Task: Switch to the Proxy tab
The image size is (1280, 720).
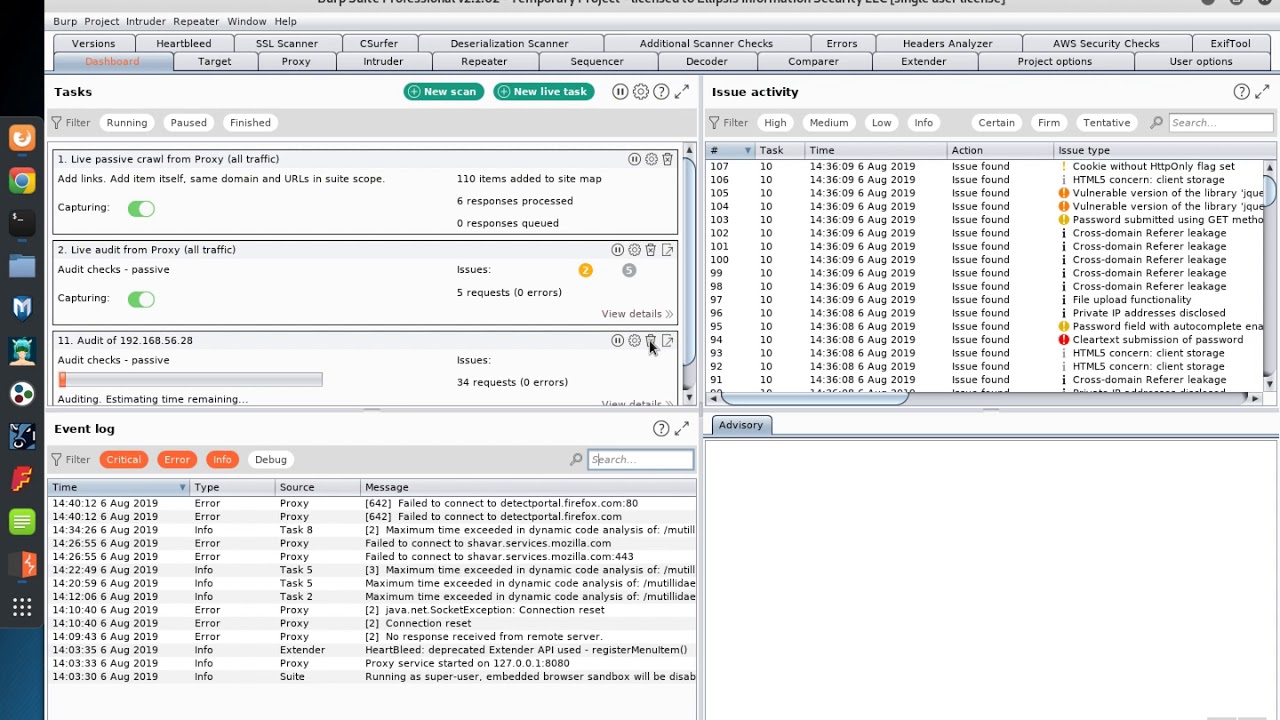Action: (296, 61)
